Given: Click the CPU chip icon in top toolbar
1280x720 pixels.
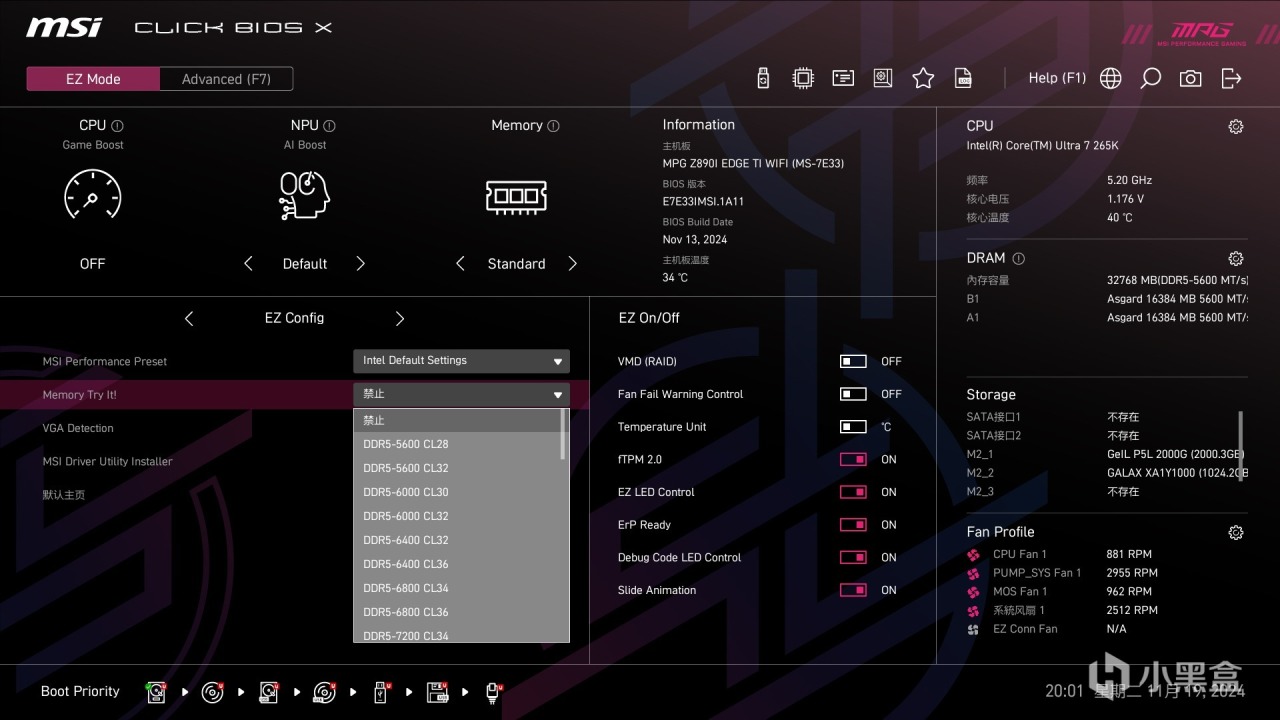Looking at the screenshot, I should click(802, 78).
